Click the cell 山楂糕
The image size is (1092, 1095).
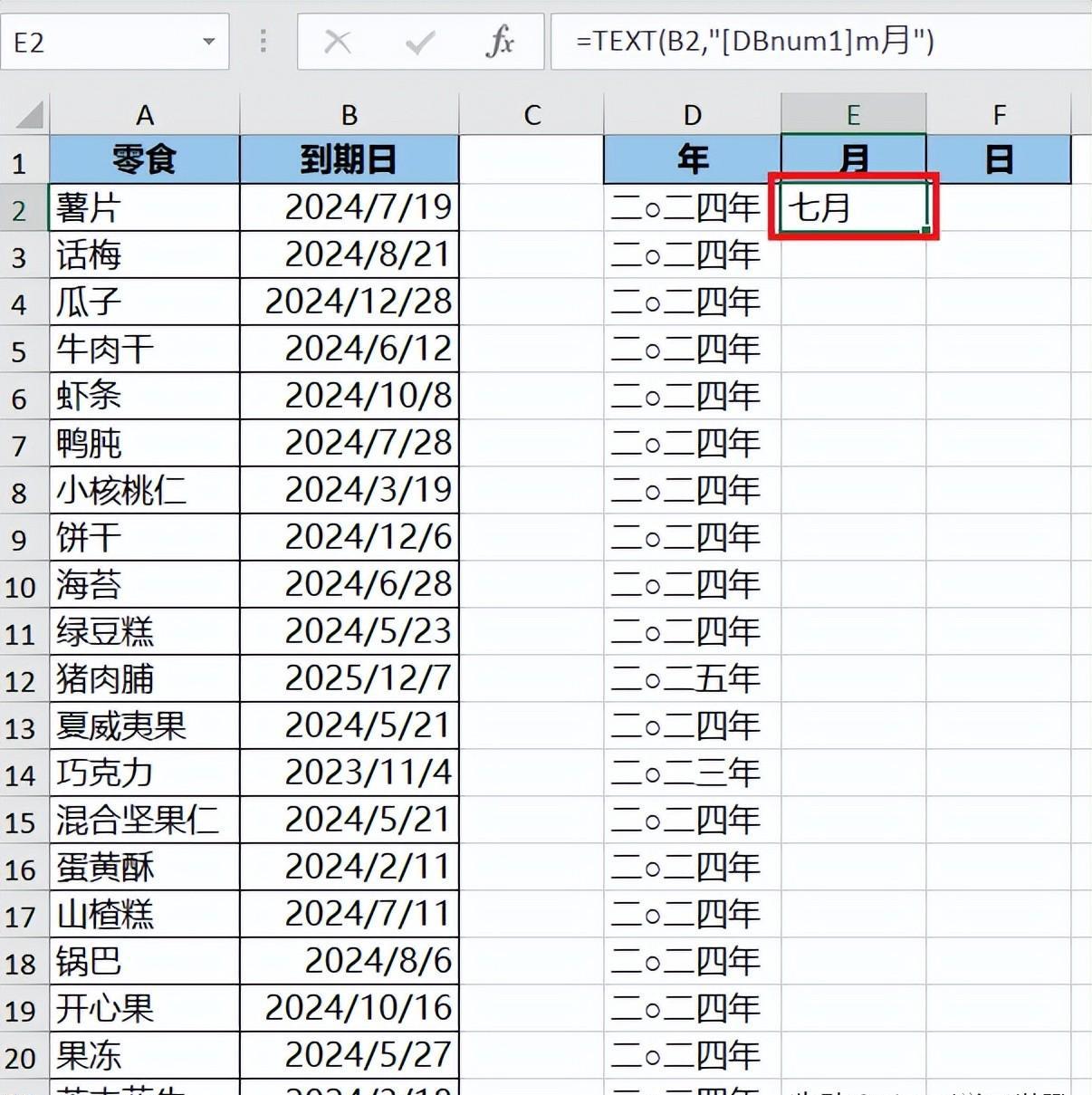click(145, 914)
